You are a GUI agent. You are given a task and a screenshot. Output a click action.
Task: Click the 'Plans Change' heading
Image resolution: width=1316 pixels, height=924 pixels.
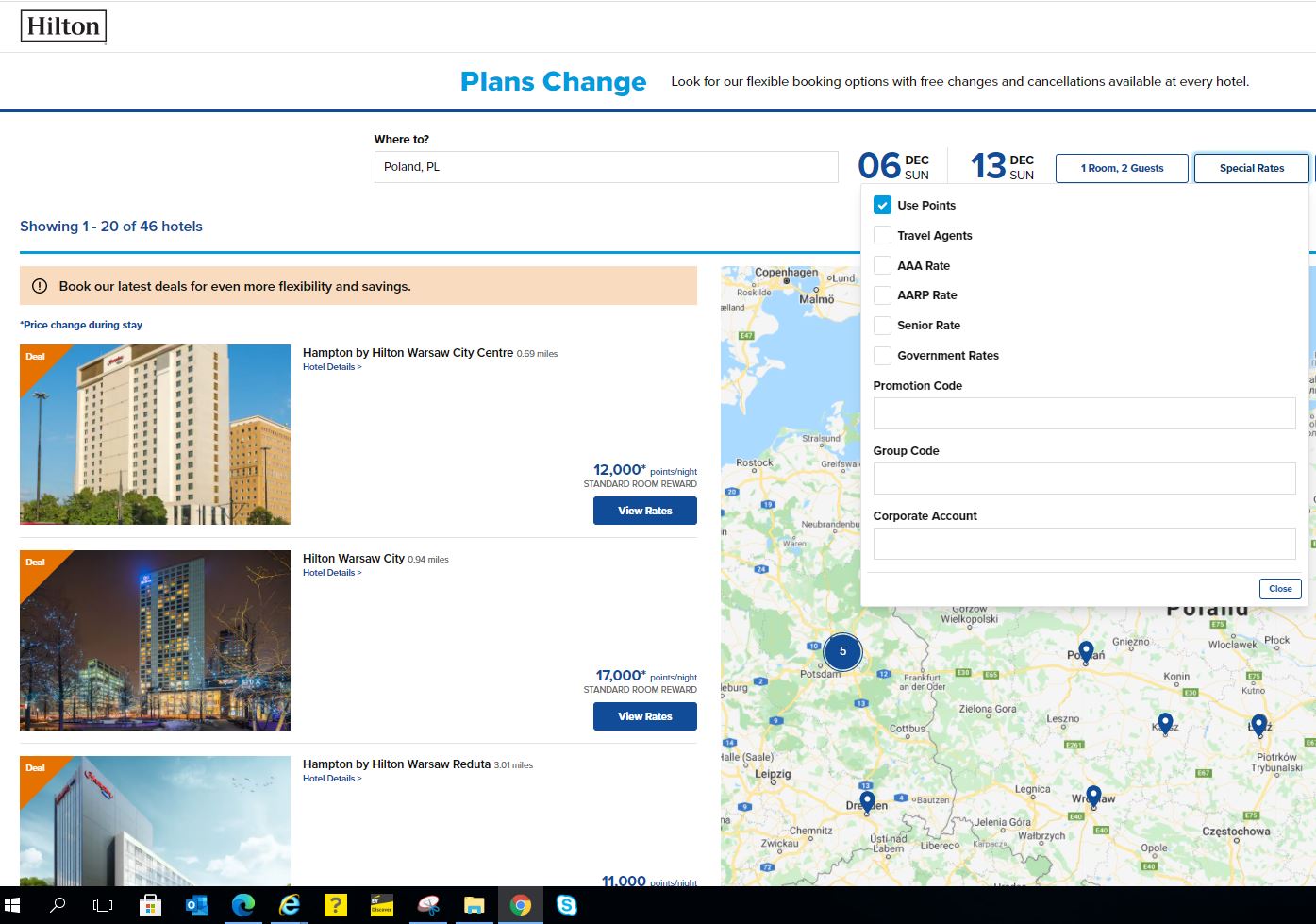coord(554,82)
